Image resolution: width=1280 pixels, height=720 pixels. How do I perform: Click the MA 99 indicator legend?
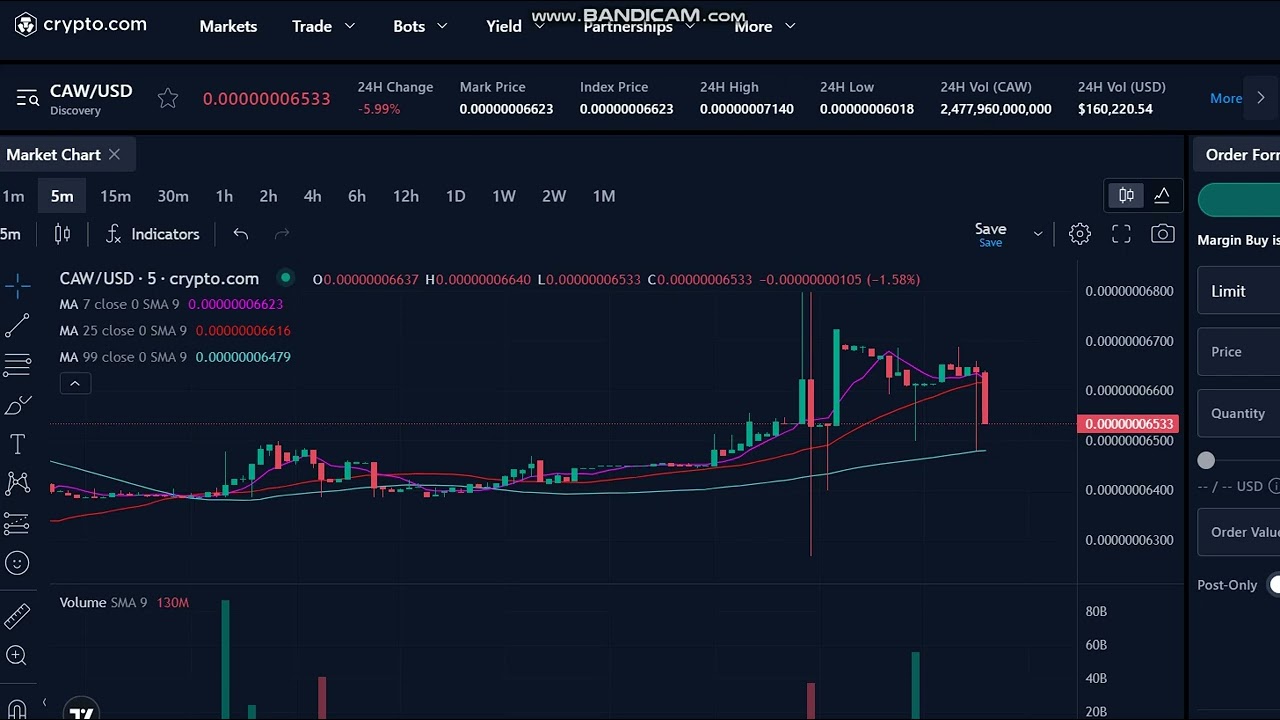point(175,357)
